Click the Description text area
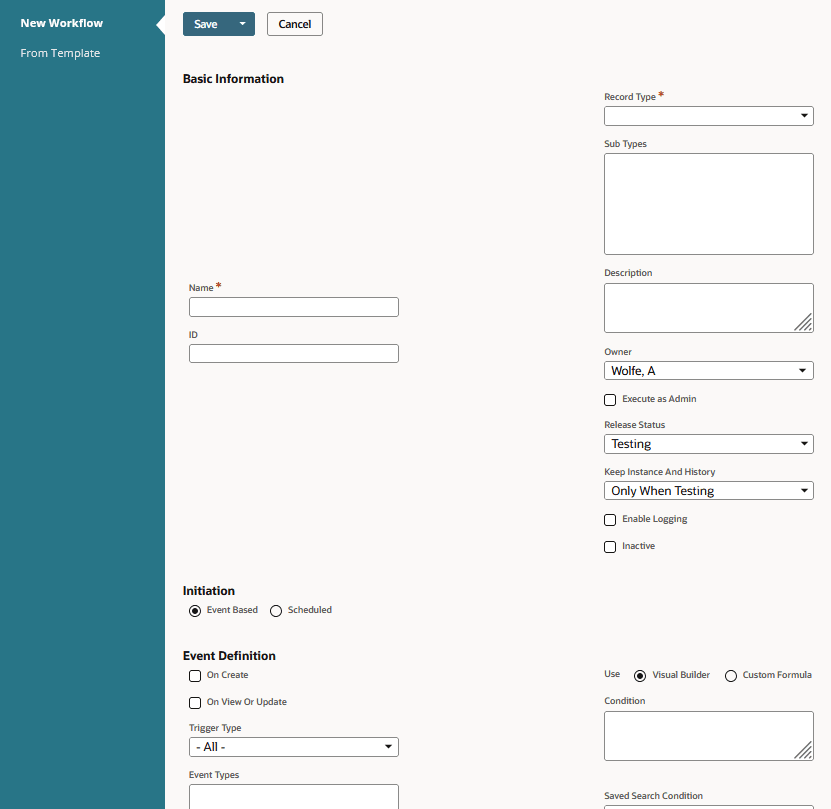The width and height of the screenshot is (831, 809). (x=709, y=308)
